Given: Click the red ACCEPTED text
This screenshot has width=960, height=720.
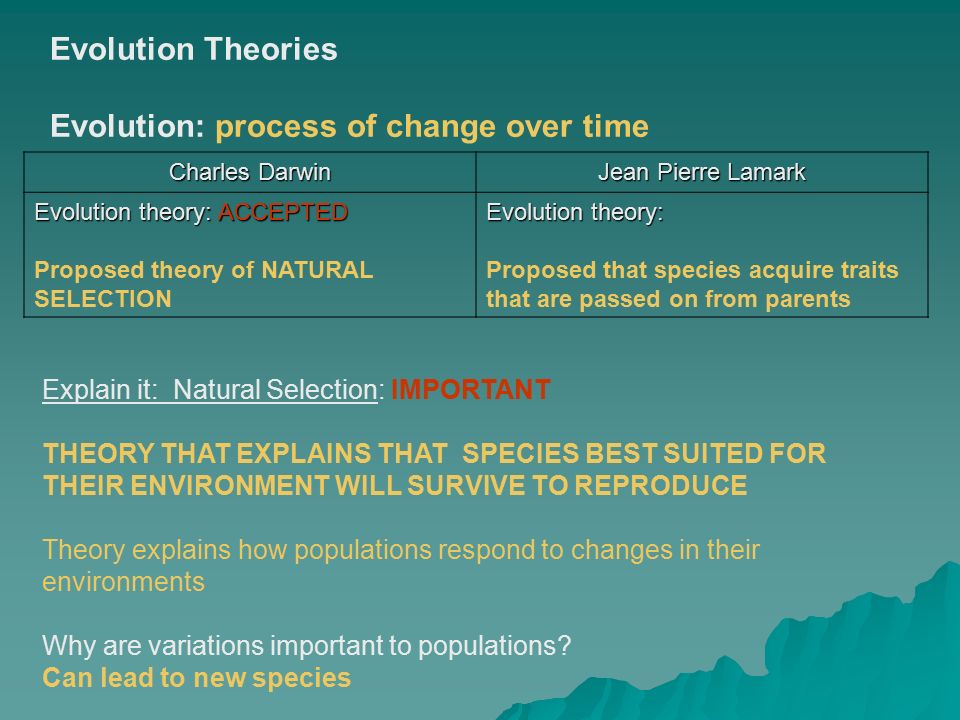Looking at the screenshot, I should [283, 212].
